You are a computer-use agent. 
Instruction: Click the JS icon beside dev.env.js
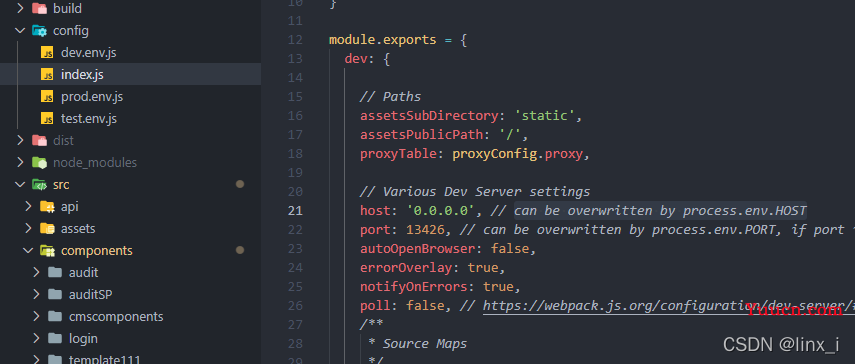(47, 53)
